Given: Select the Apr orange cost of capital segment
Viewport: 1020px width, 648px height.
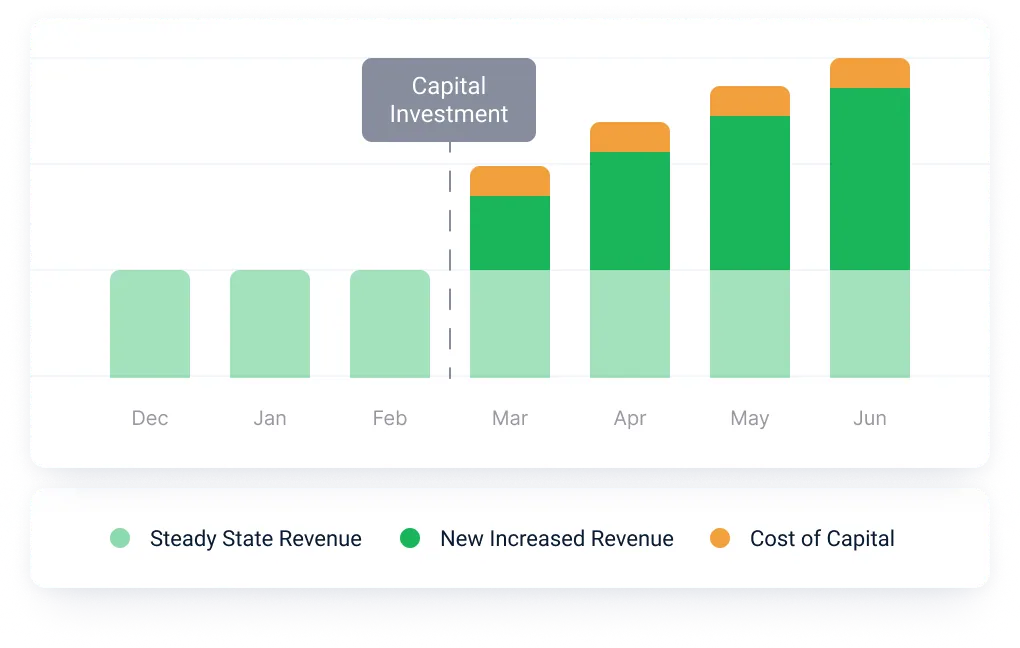Looking at the screenshot, I should [630, 137].
